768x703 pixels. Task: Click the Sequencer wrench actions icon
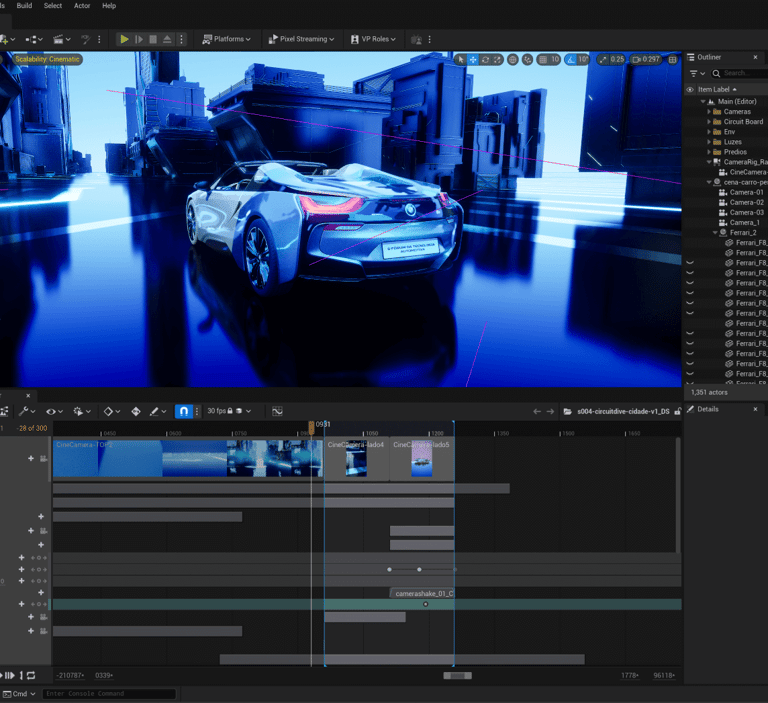pos(24,411)
